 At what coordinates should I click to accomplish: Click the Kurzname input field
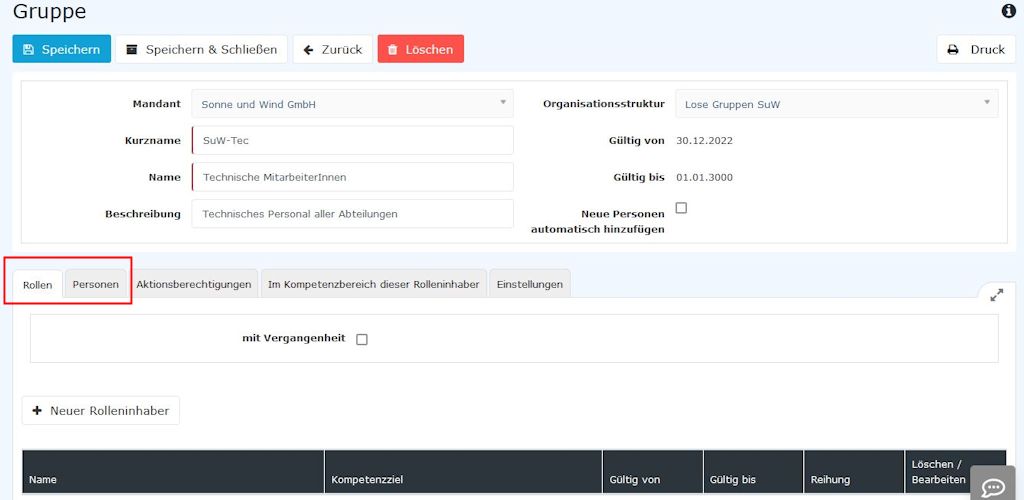click(x=353, y=140)
